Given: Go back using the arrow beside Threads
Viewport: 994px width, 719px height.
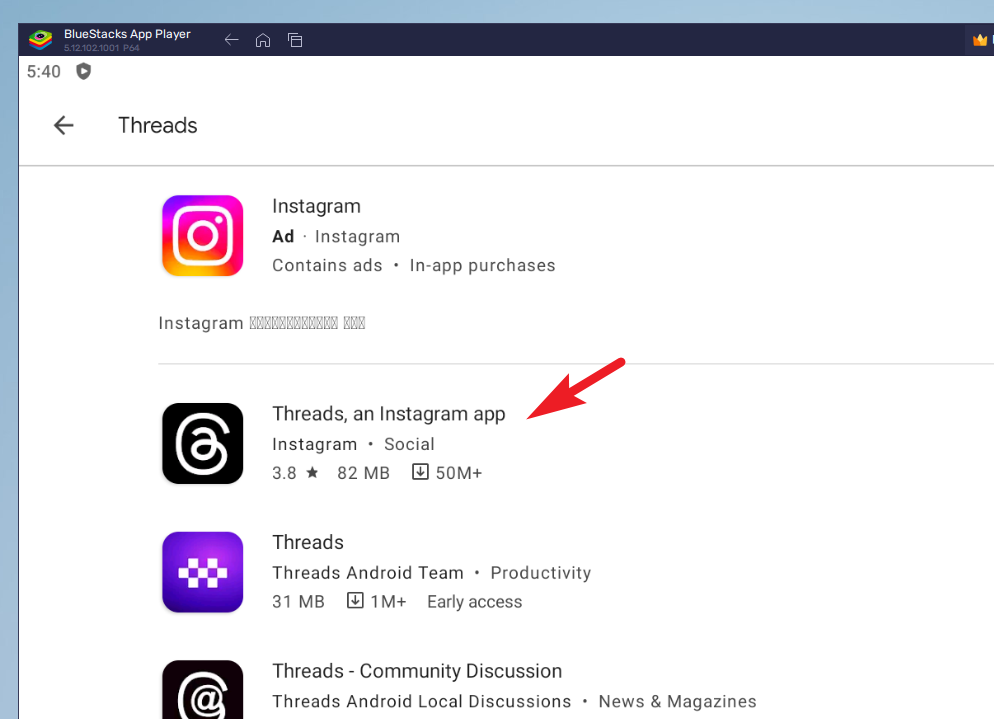Looking at the screenshot, I should coord(63,125).
